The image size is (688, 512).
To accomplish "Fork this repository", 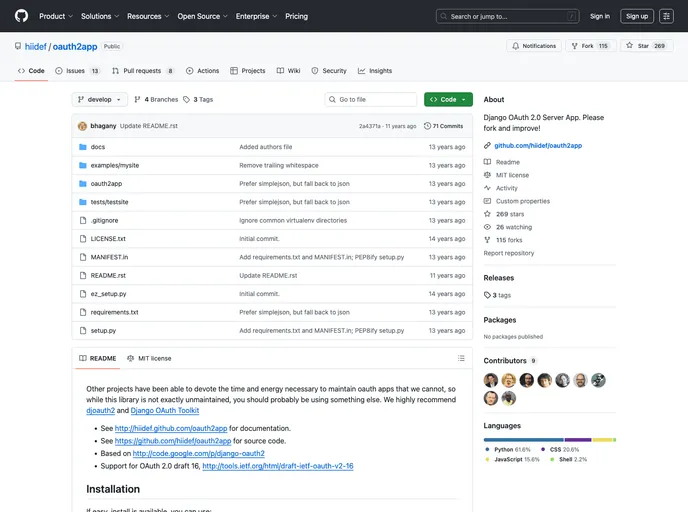I will pyautogui.click(x=591, y=46).
